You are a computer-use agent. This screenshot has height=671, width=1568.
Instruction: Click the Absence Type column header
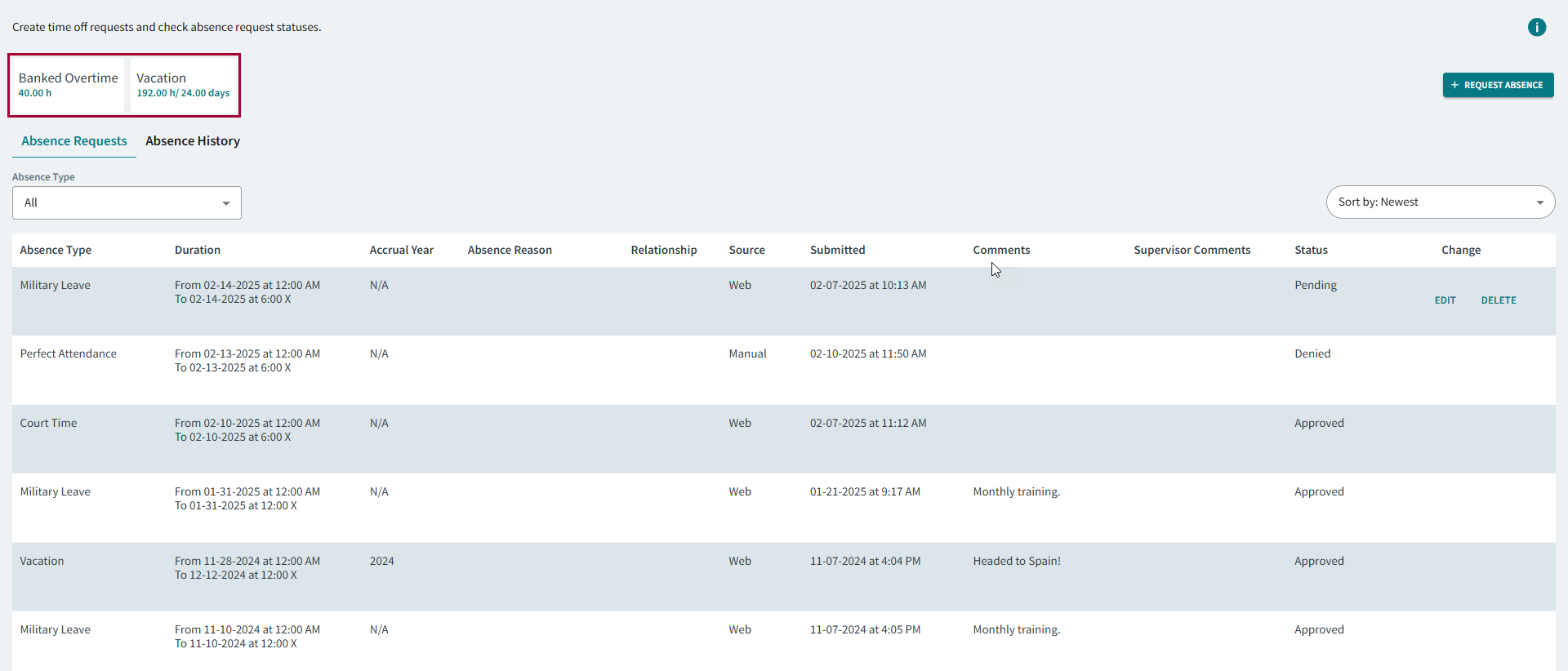coord(56,250)
